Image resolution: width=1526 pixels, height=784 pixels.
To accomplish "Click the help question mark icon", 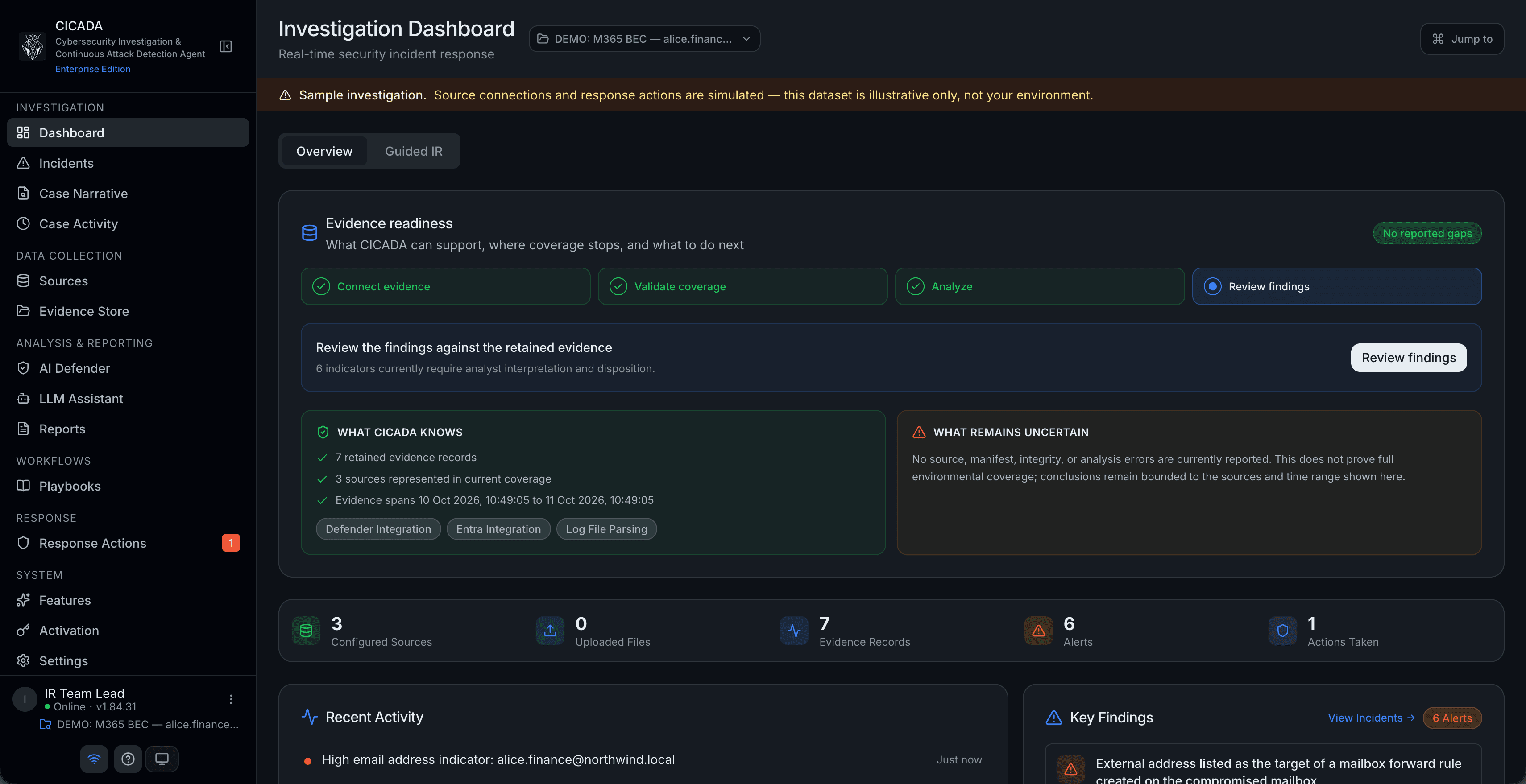I will tap(128, 759).
